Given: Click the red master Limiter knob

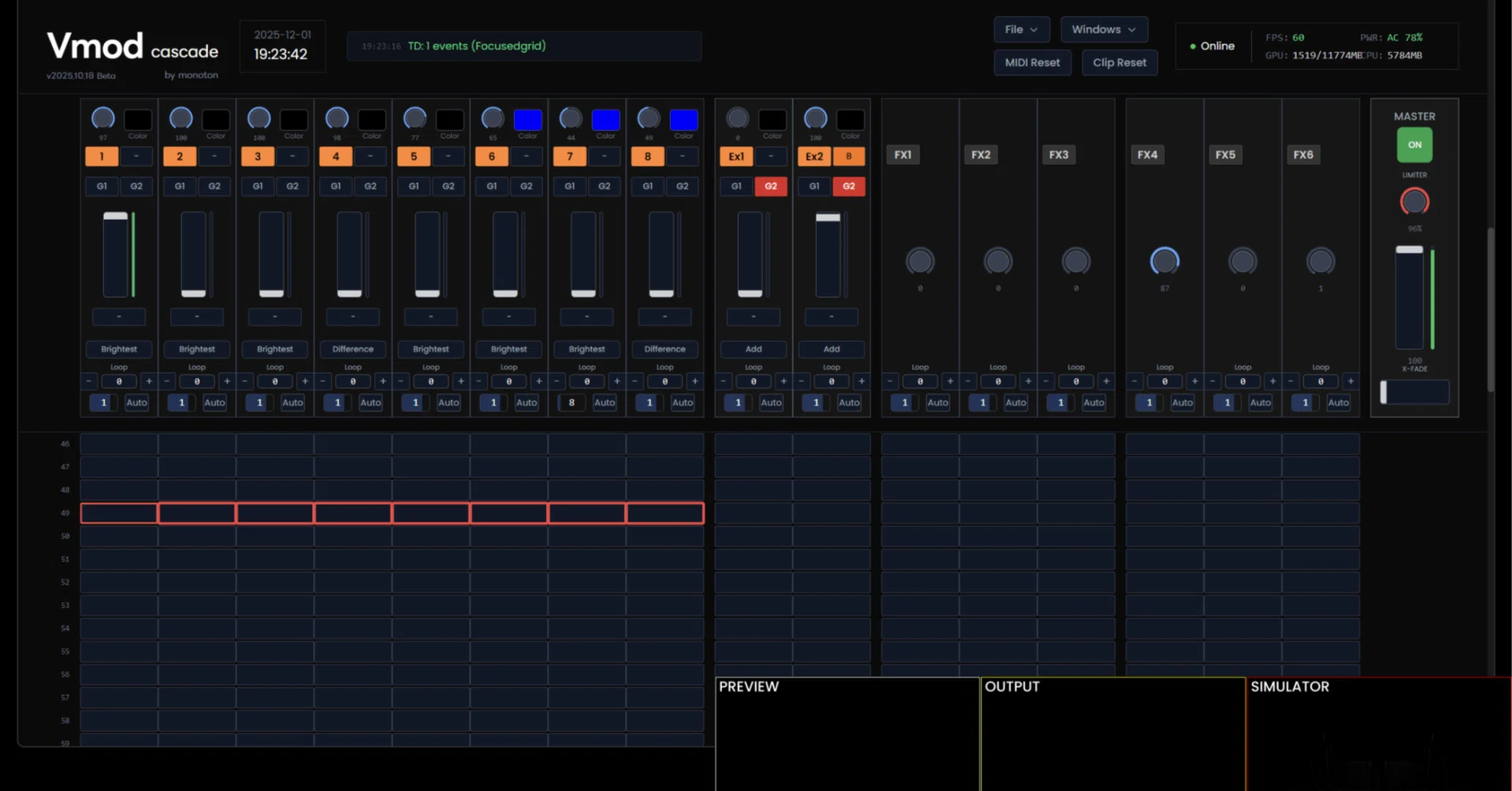Looking at the screenshot, I should tap(1414, 202).
